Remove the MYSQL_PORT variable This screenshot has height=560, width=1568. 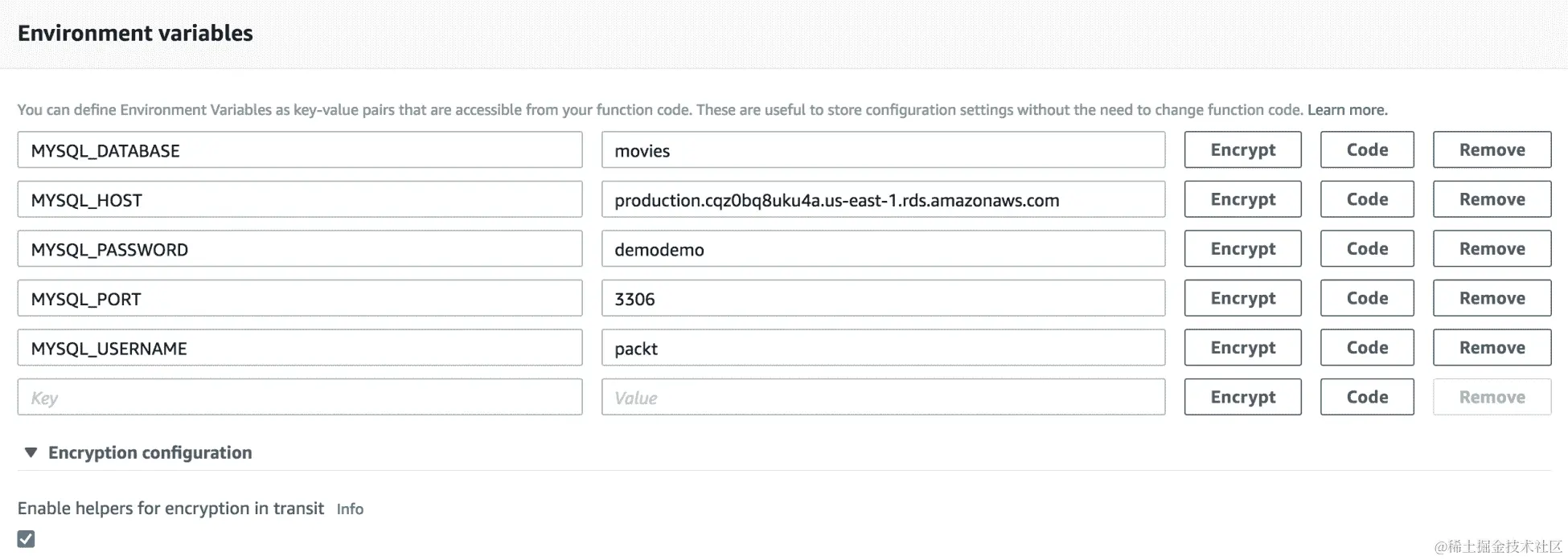pos(1492,298)
